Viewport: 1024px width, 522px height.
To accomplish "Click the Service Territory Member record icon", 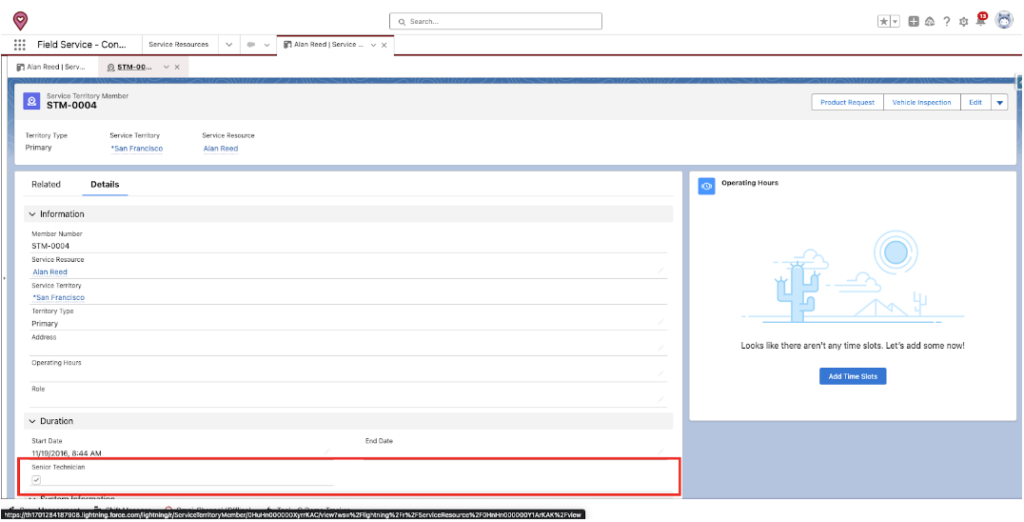I will tap(32, 101).
